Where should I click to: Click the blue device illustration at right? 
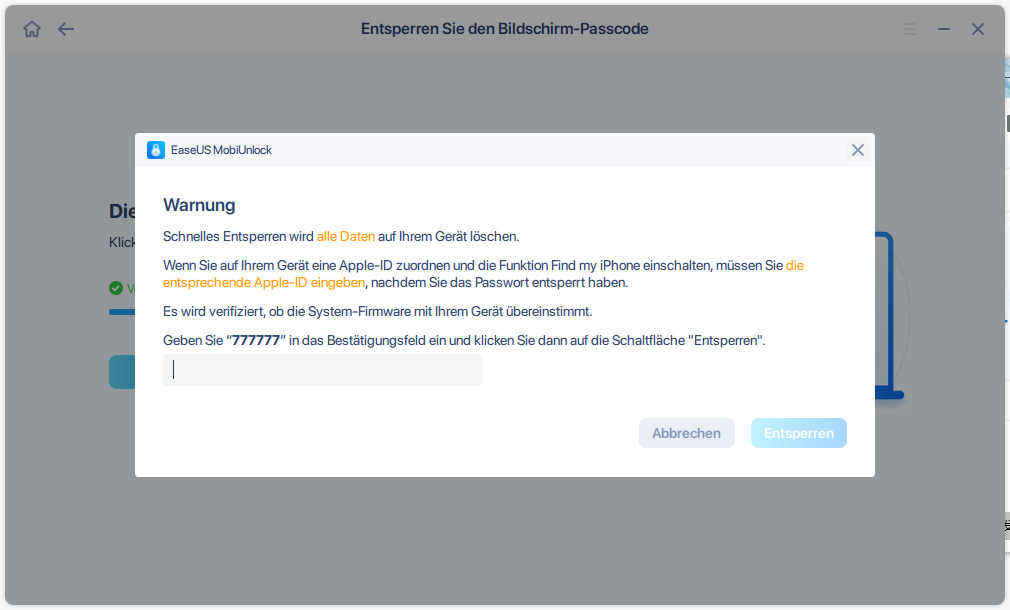890,316
